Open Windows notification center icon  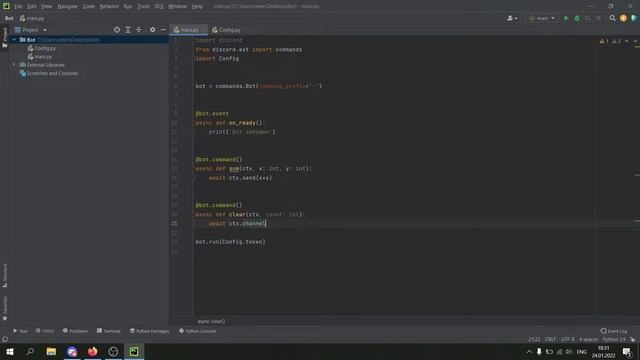pyautogui.click(x=627, y=351)
